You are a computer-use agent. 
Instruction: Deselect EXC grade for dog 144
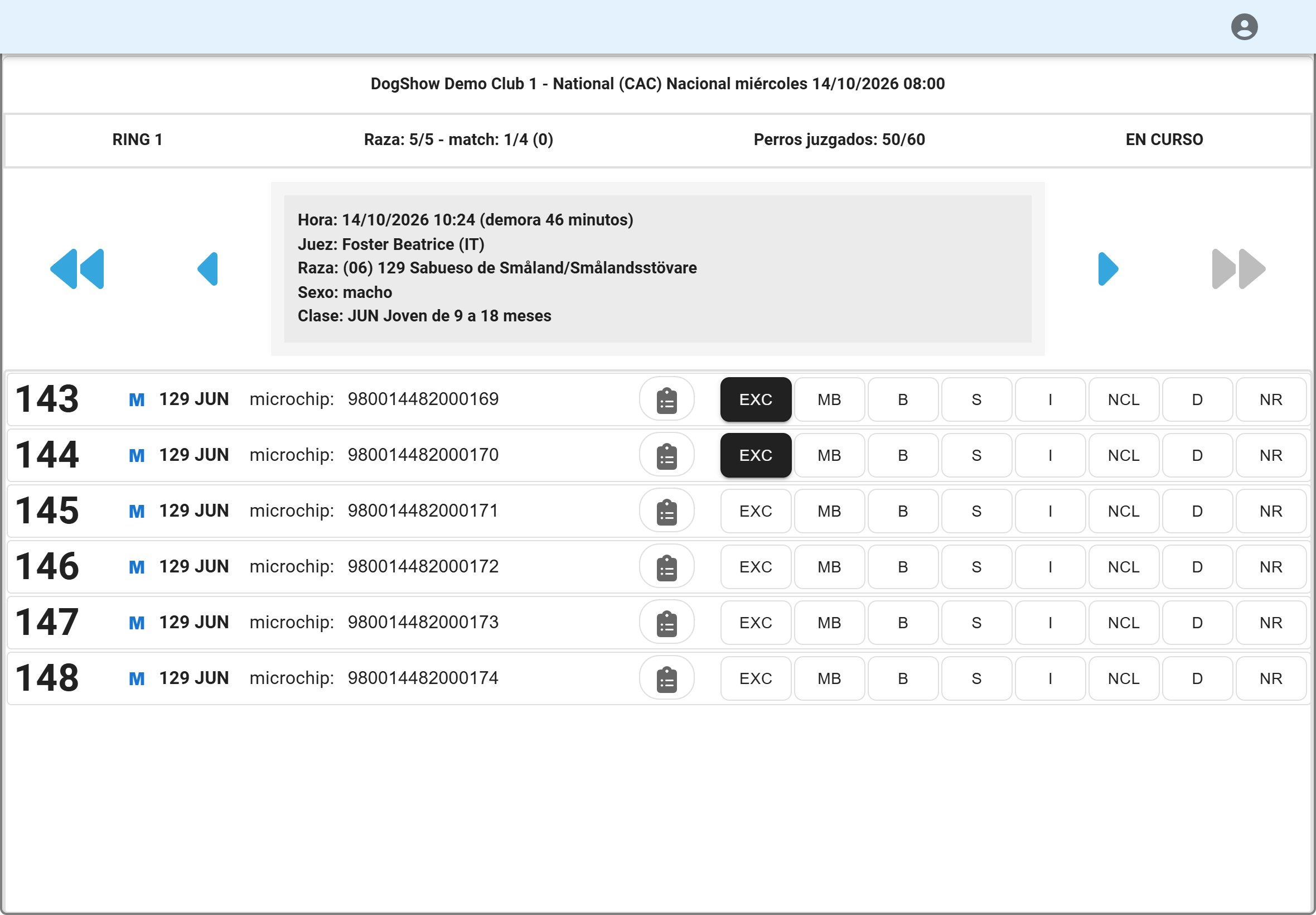pyautogui.click(x=756, y=455)
